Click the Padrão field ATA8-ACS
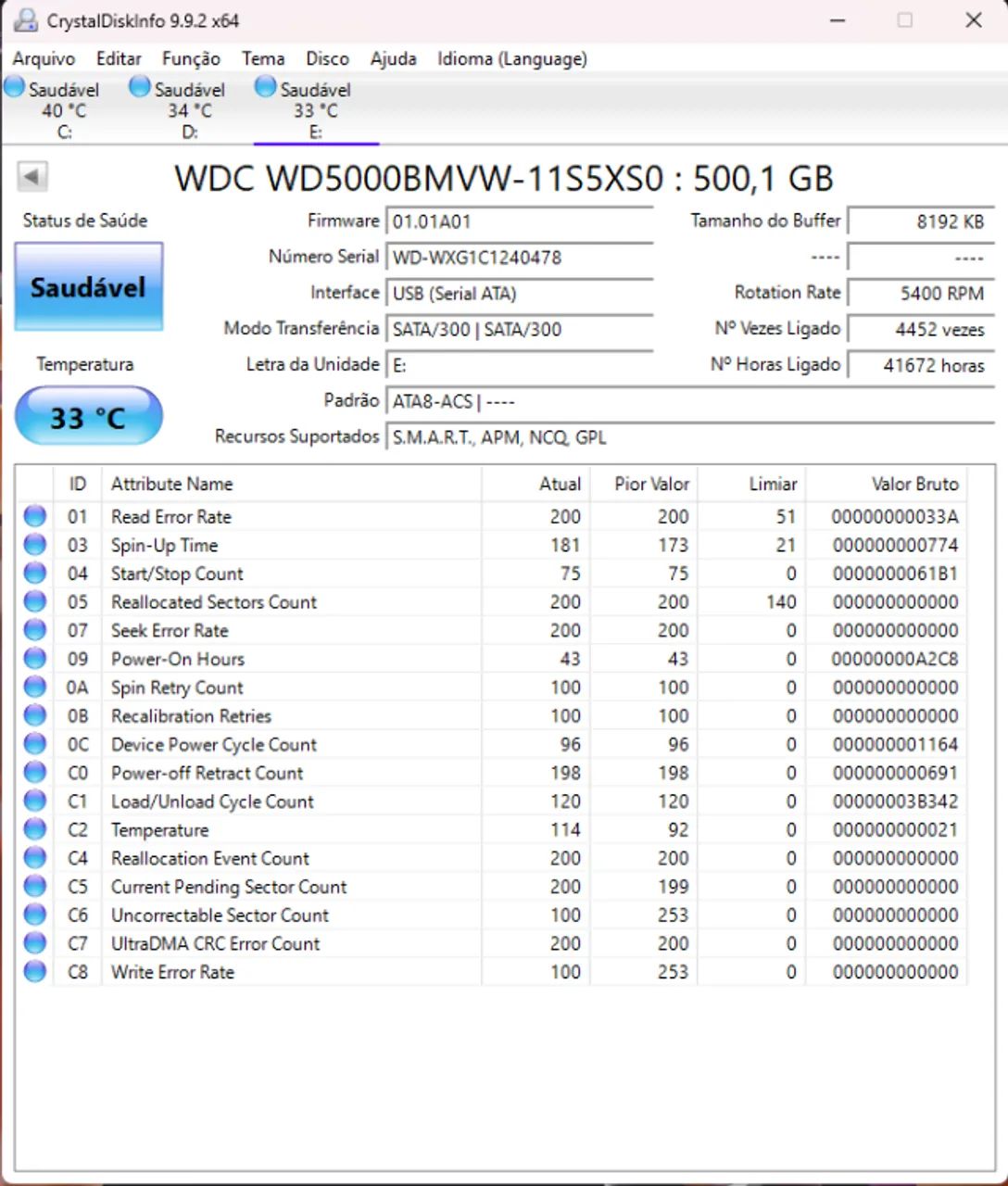Screen dimensions: 1008x1186 click(x=689, y=401)
